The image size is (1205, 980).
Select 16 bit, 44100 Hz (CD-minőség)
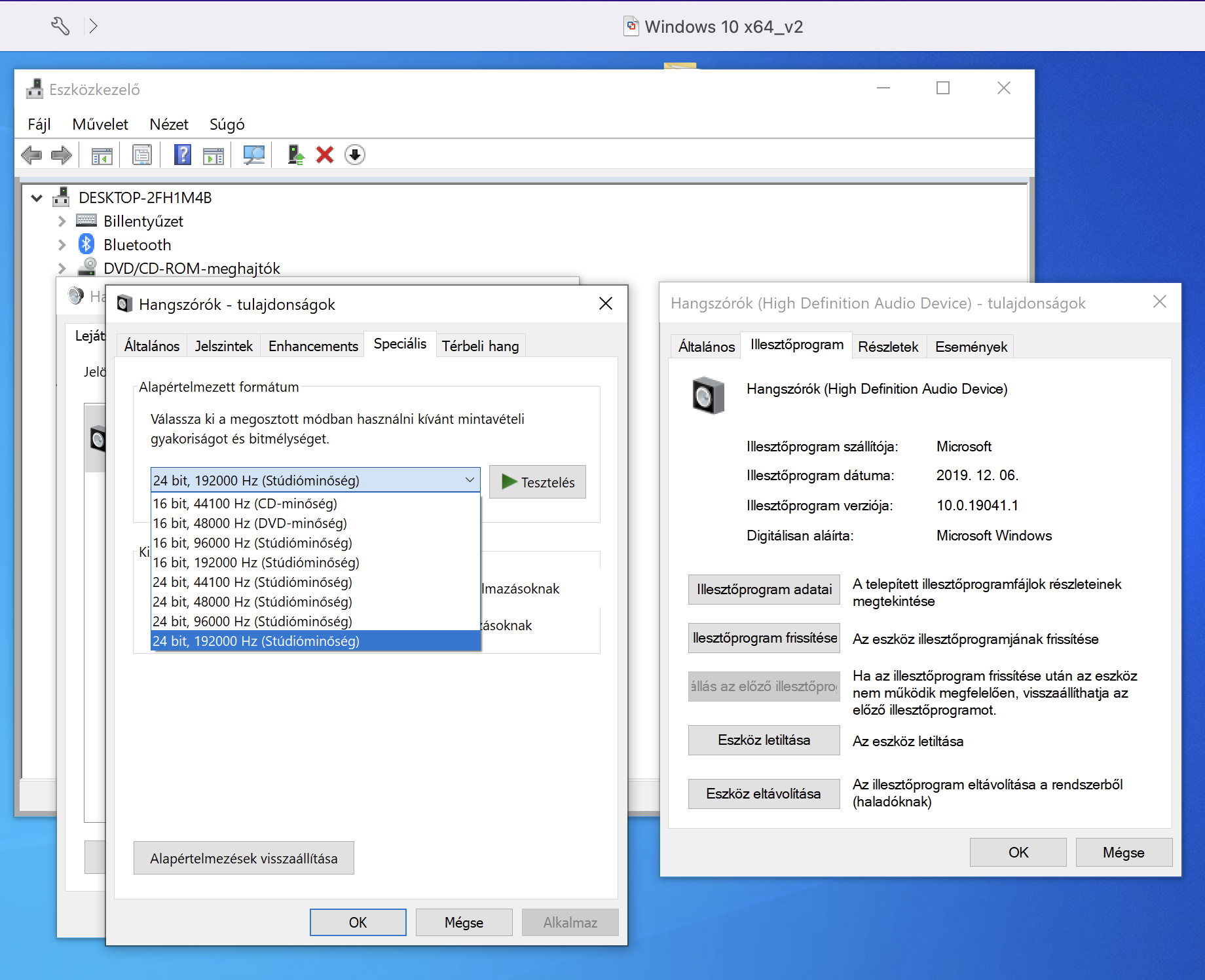[x=316, y=503]
